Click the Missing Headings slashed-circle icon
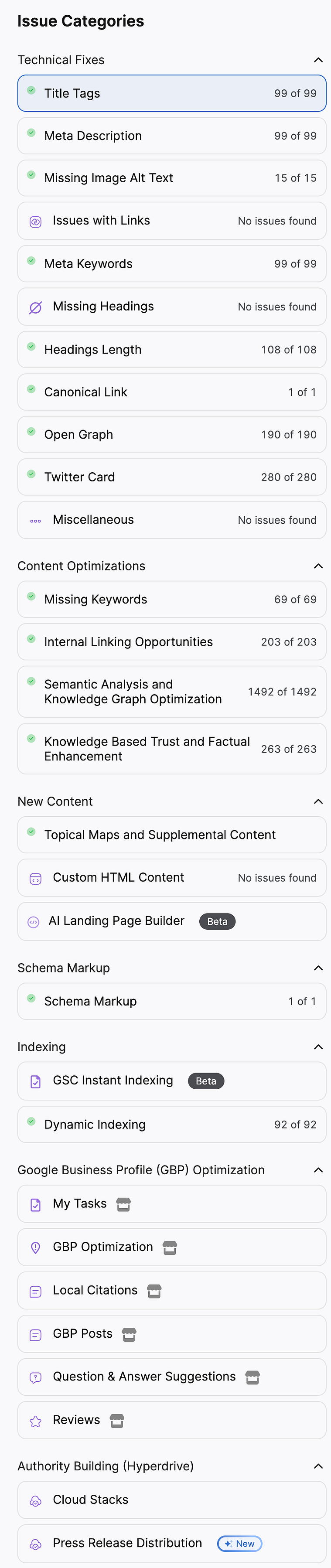The image size is (331, 1568). pyautogui.click(x=35, y=307)
